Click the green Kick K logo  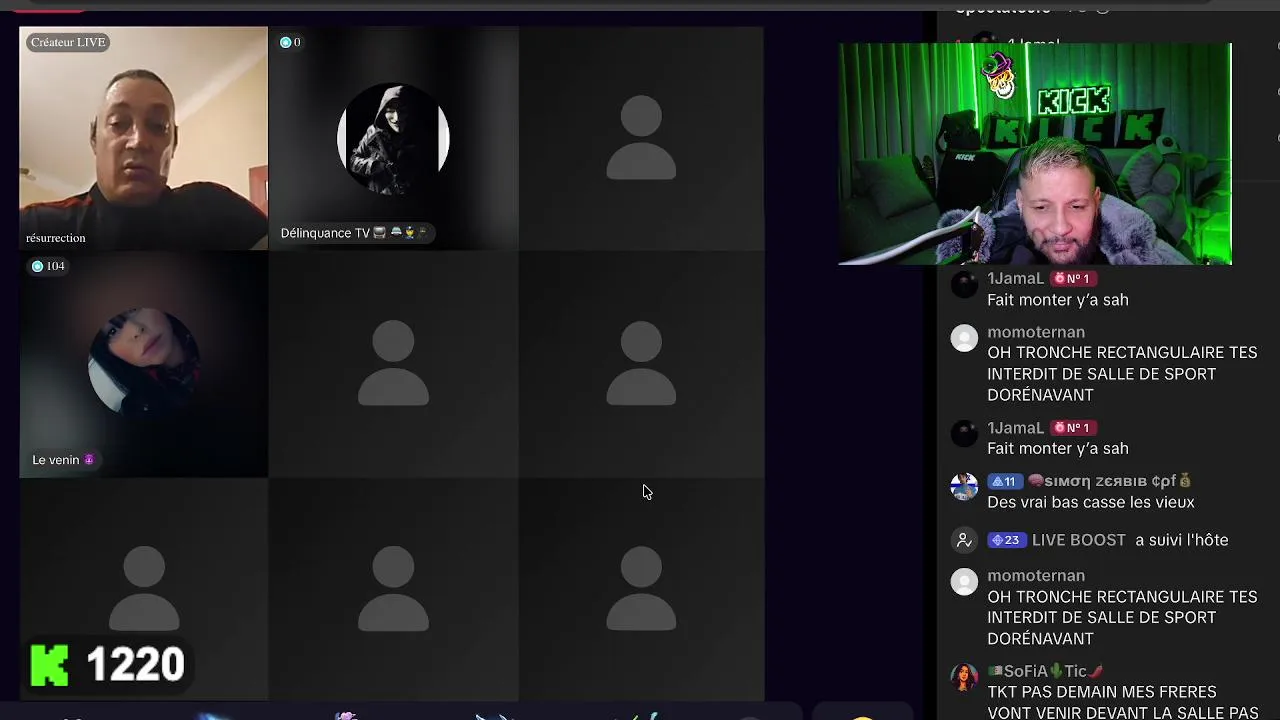[50, 665]
